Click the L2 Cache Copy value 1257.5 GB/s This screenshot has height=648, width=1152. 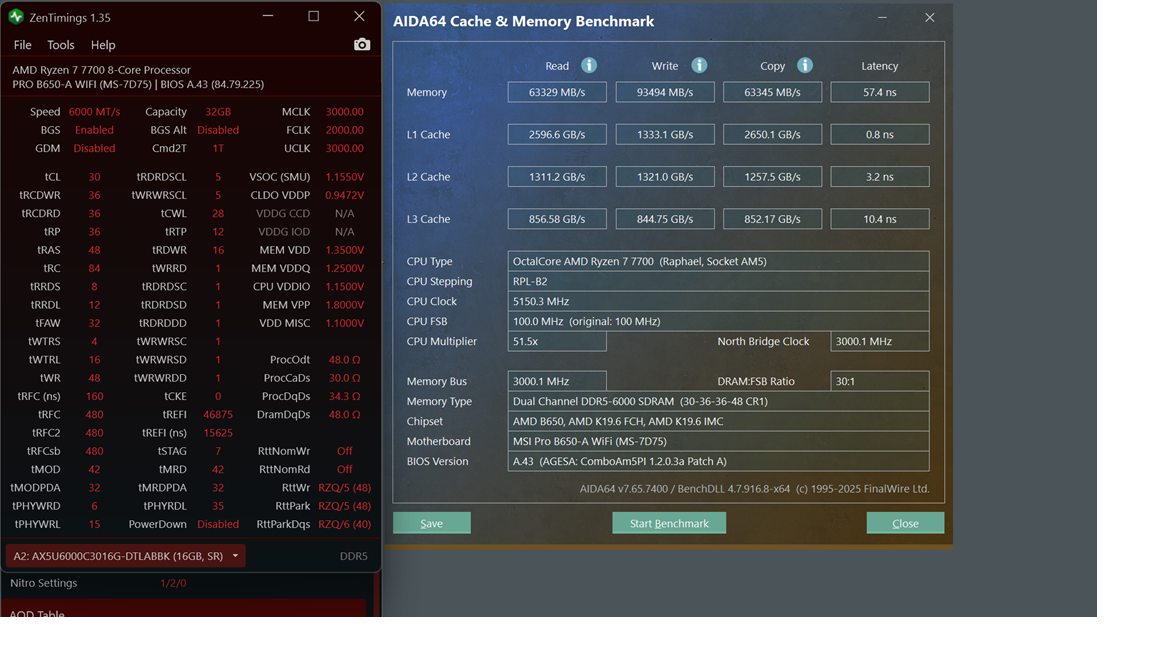coord(772,176)
